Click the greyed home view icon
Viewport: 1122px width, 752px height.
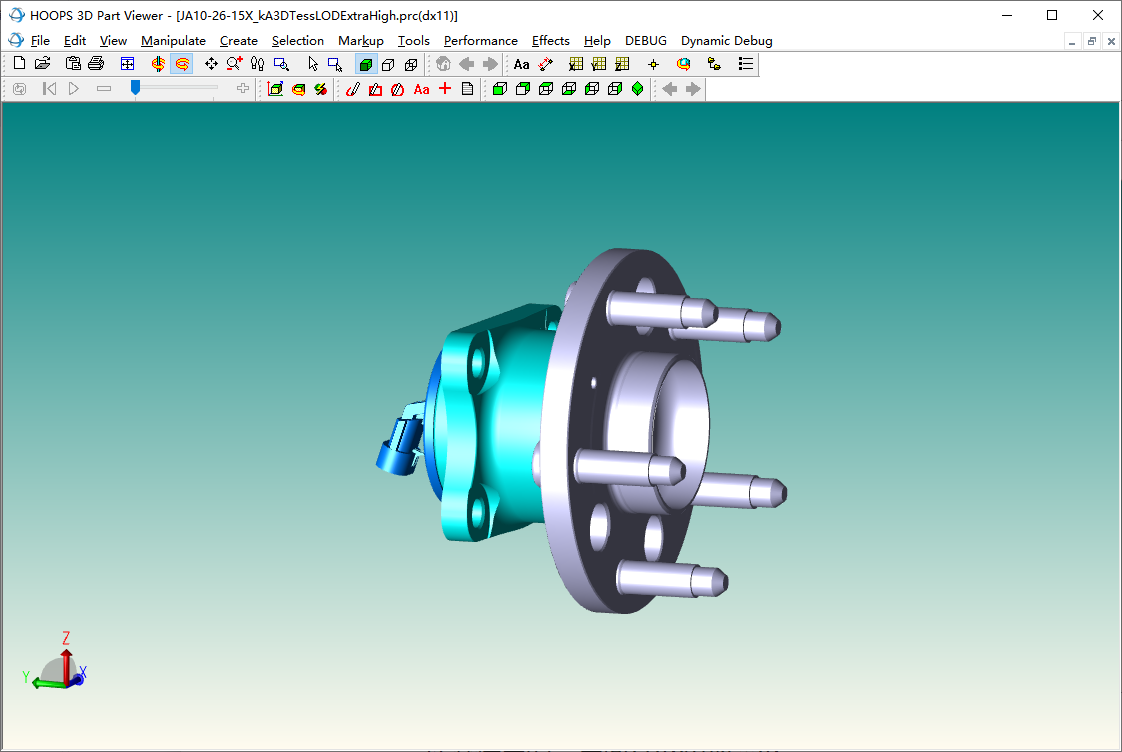pos(443,64)
